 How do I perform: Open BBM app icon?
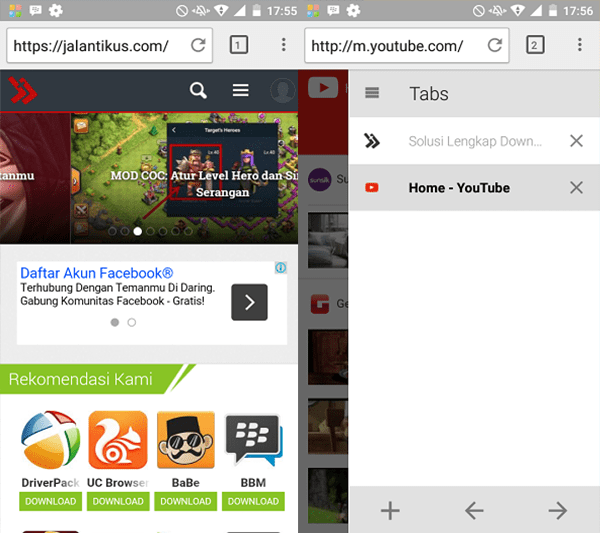(x=253, y=440)
